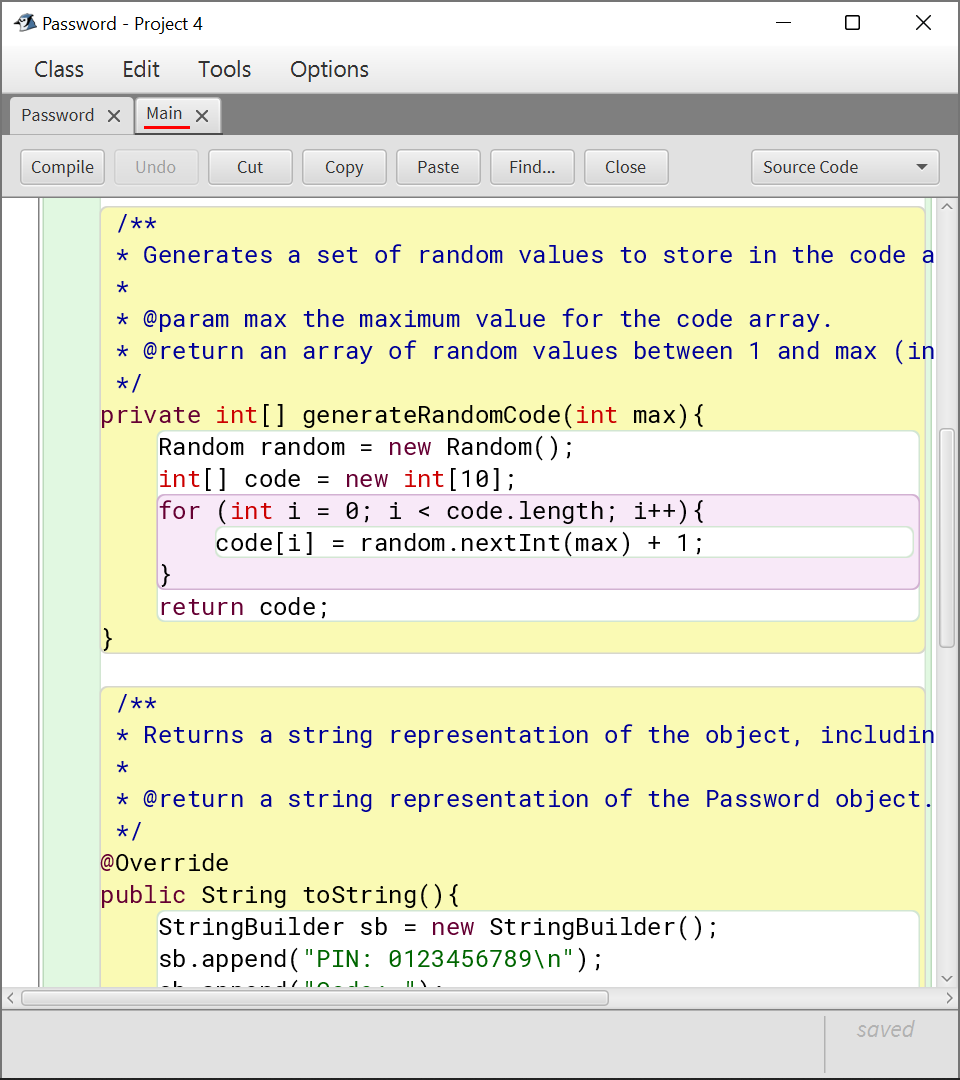The height and width of the screenshot is (1080, 960).
Task: Click the '@return an array of random values' comment
Action: click(x=525, y=351)
